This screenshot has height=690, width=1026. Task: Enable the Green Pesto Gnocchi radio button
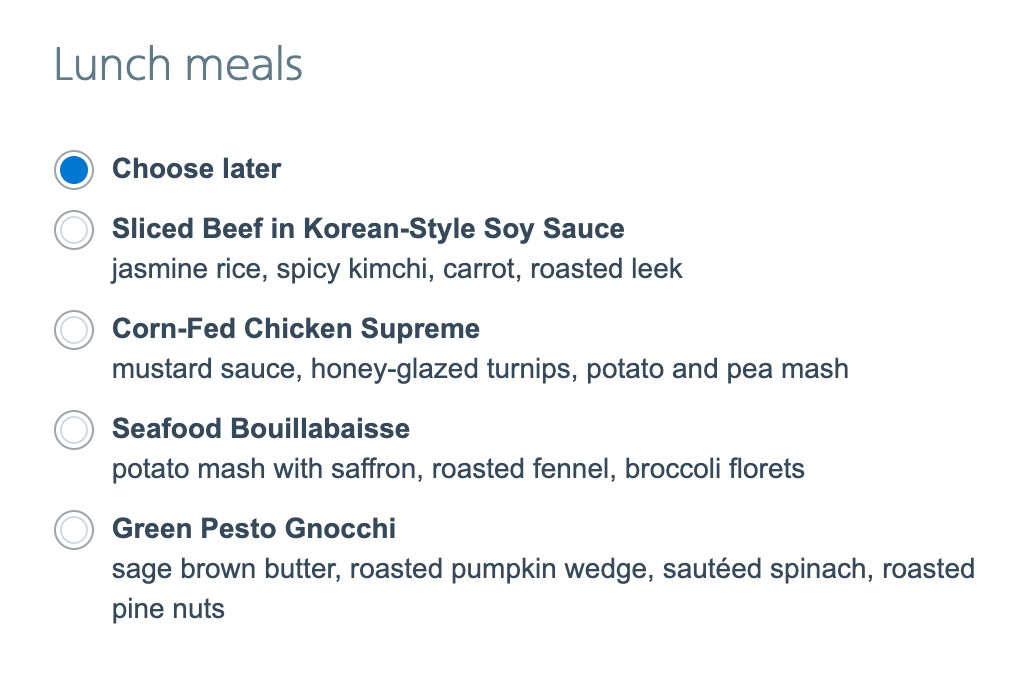74,530
